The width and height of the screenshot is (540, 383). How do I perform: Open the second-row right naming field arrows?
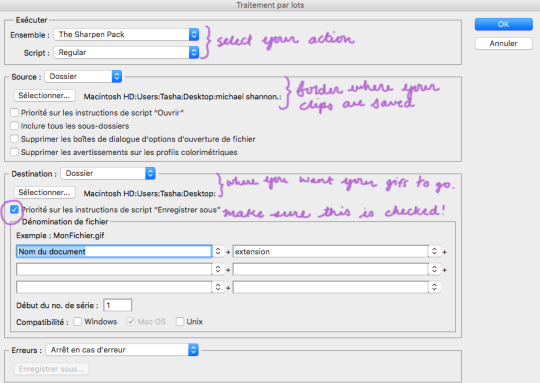pos(435,269)
